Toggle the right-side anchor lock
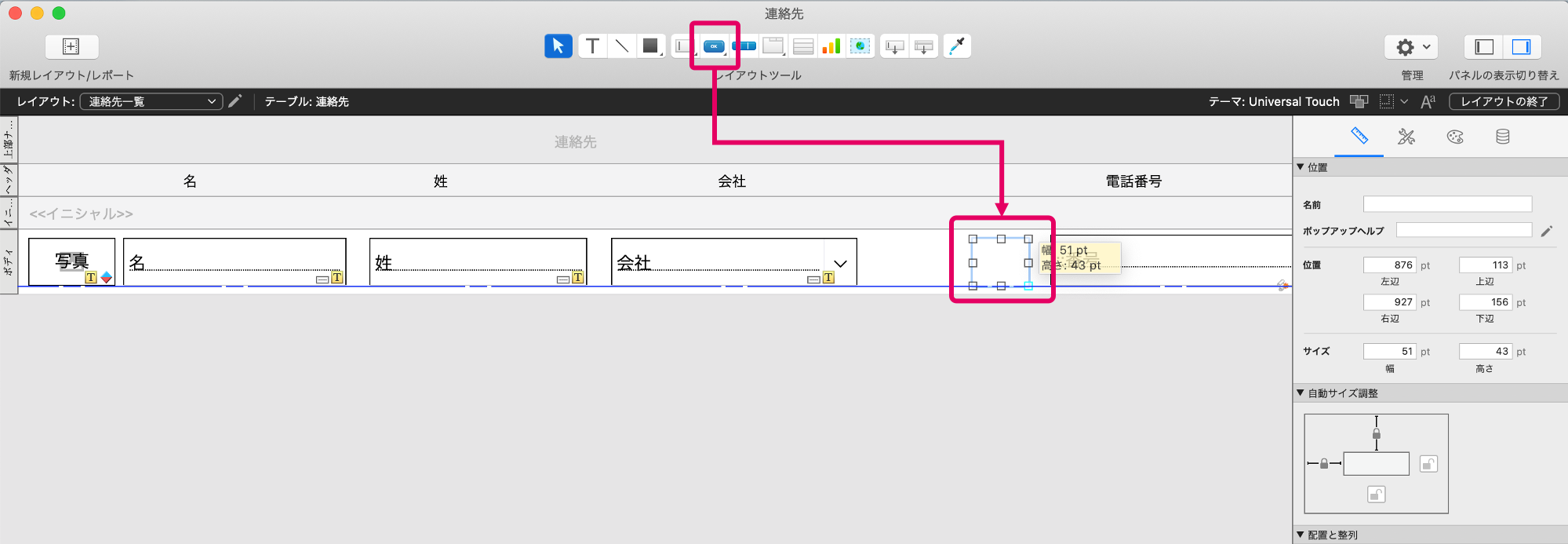The height and width of the screenshot is (544, 1568). tap(1428, 464)
